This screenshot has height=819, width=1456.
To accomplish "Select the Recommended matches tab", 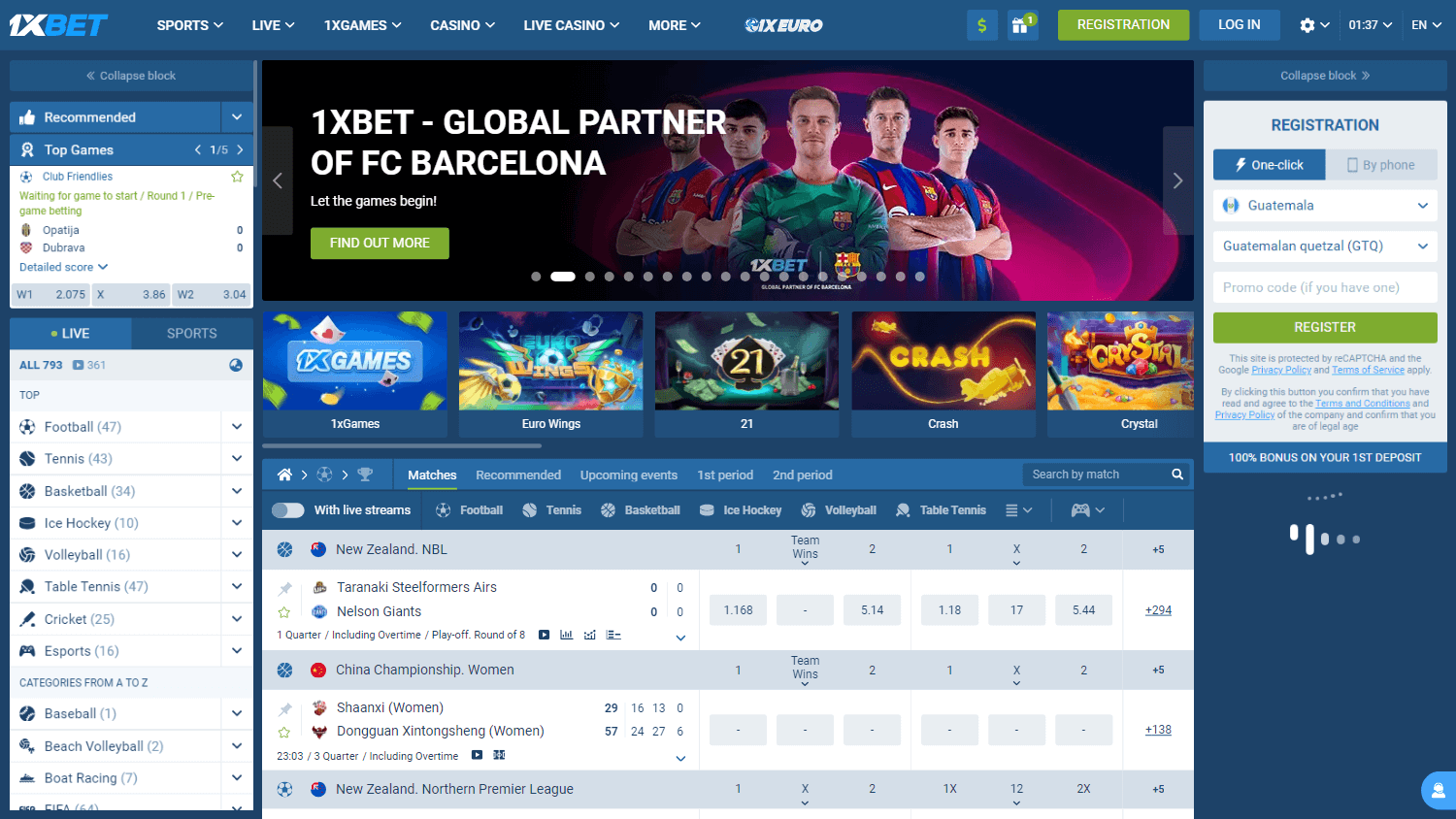I will coord(518,475).
